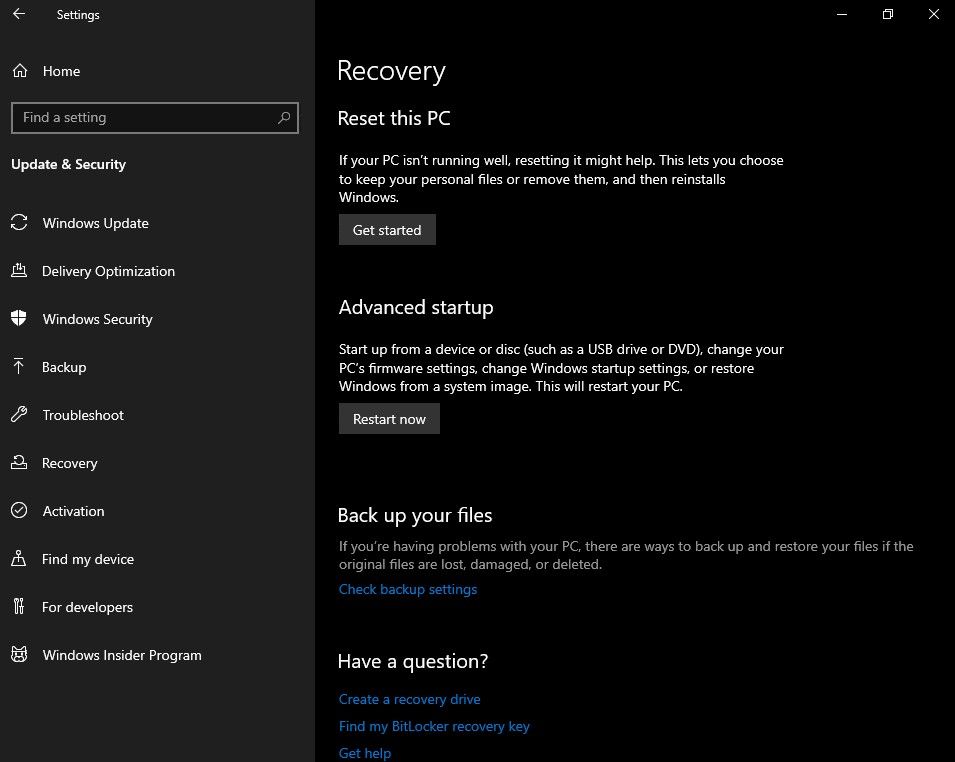Open the Activation page
The height and width of the screenshot is (762, 955).
coord(72,511)
